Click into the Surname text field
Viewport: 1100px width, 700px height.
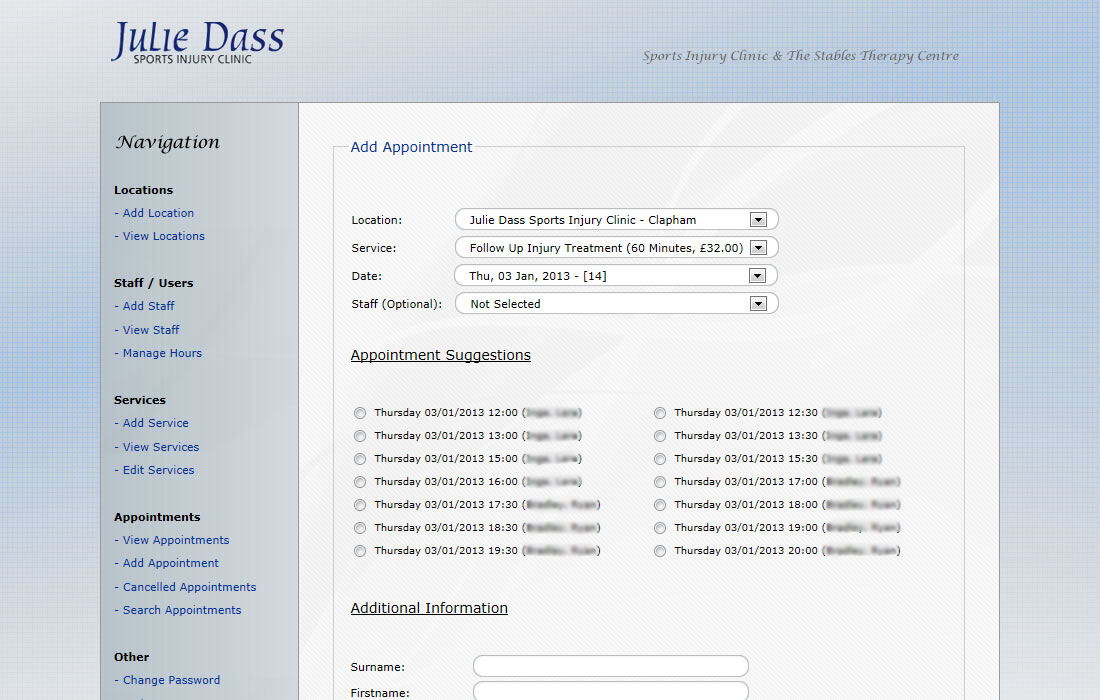click(610, 666)
